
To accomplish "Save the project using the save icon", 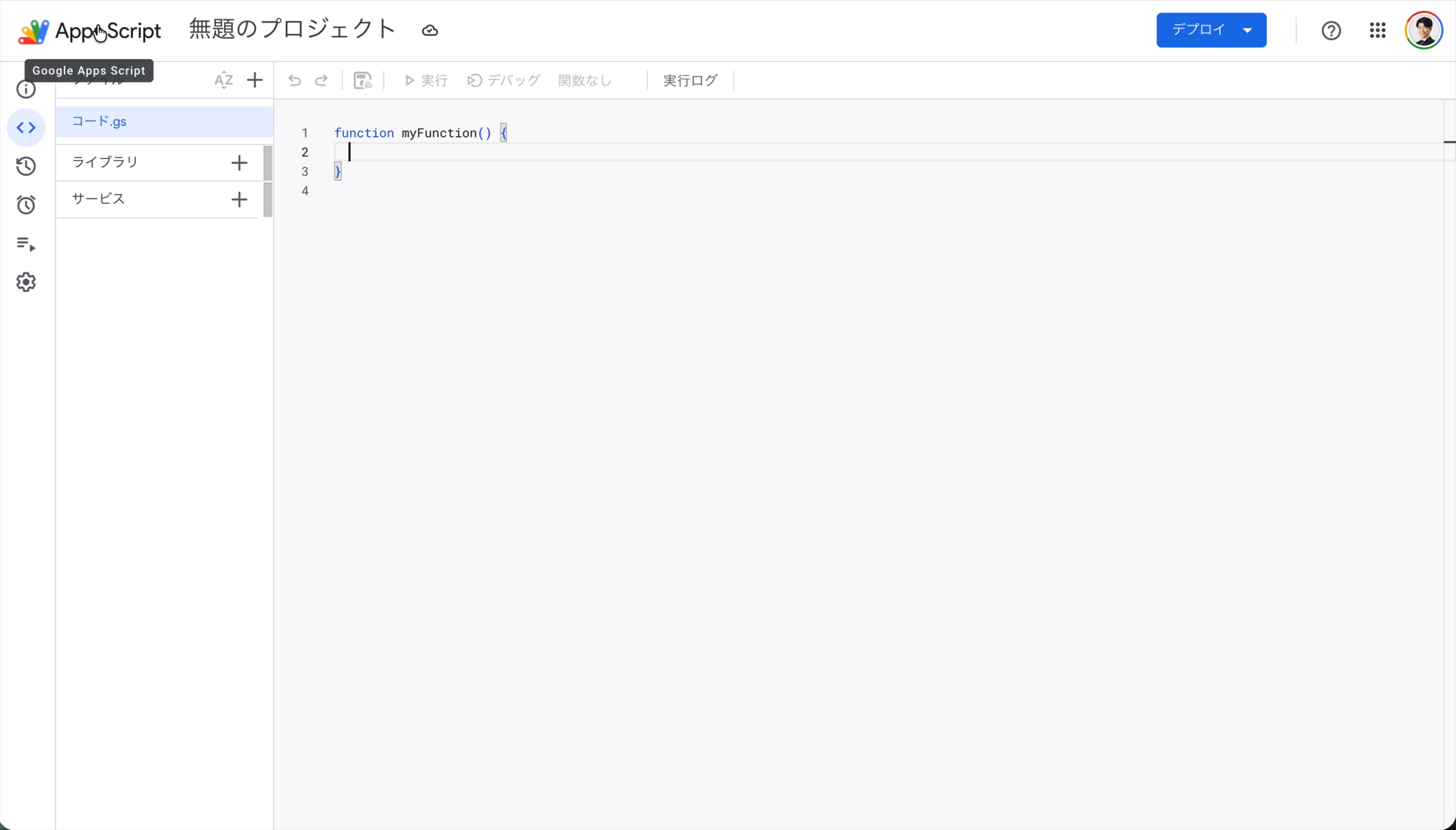I will pos(363,81).
